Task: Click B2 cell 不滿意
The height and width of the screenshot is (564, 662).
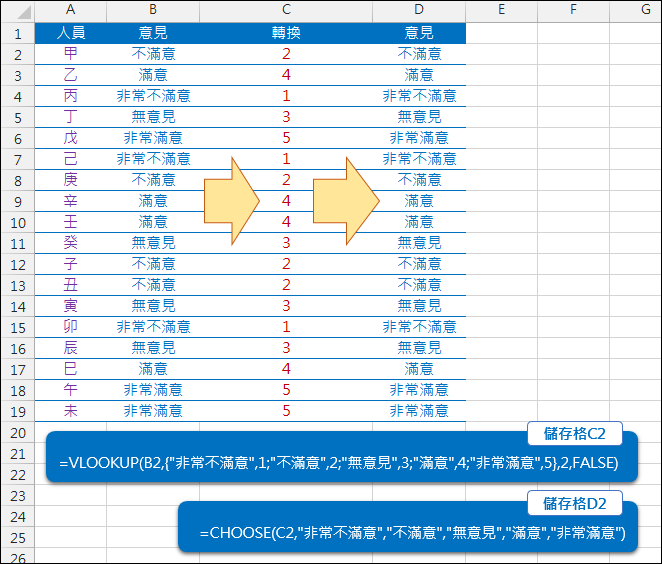Action: [x=153, y=54]
